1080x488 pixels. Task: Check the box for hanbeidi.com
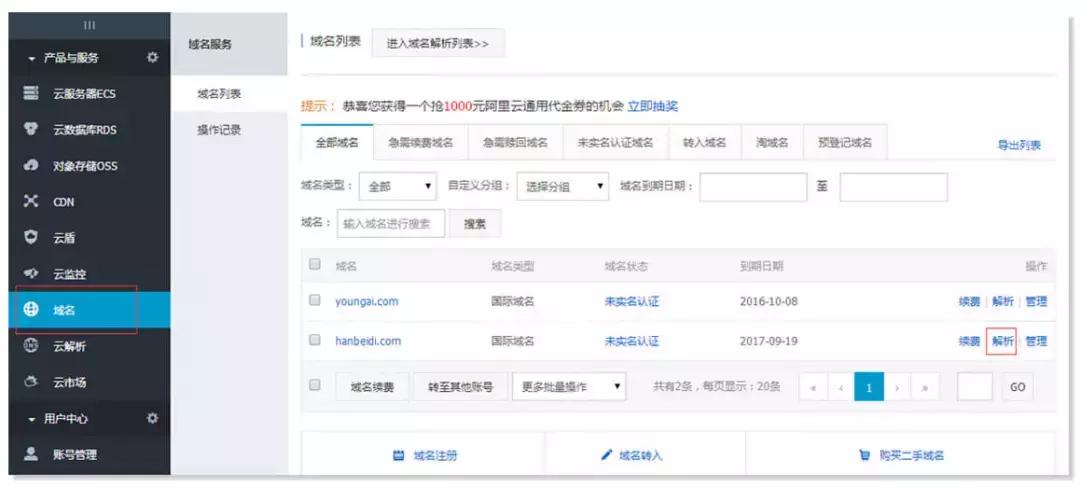point(315,340)
